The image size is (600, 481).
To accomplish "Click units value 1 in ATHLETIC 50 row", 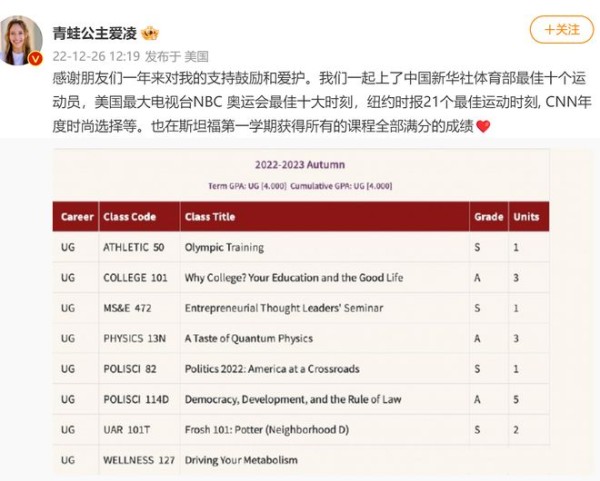I will click(516, 248).
